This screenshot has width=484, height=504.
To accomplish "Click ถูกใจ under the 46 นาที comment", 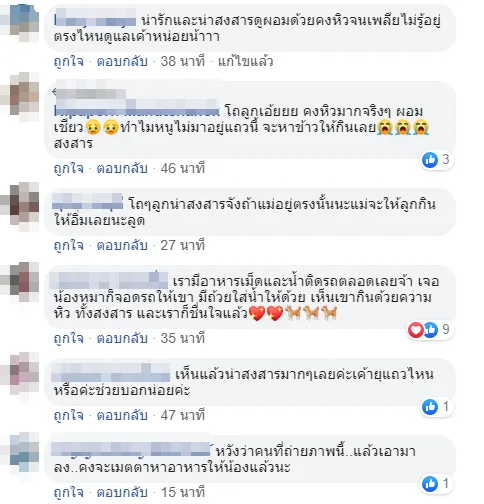I will click(69, 168).
